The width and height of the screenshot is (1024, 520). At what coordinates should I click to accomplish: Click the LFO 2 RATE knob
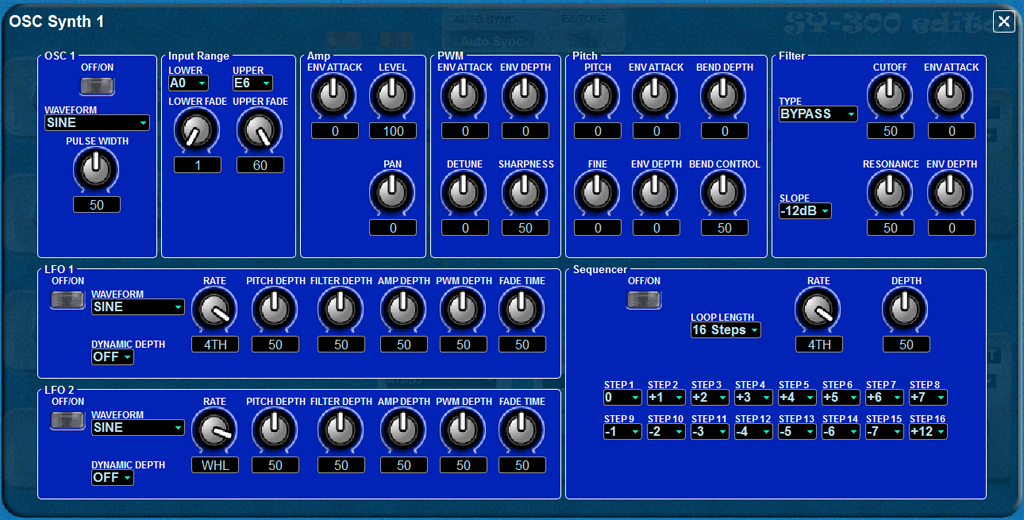[214, 430]
